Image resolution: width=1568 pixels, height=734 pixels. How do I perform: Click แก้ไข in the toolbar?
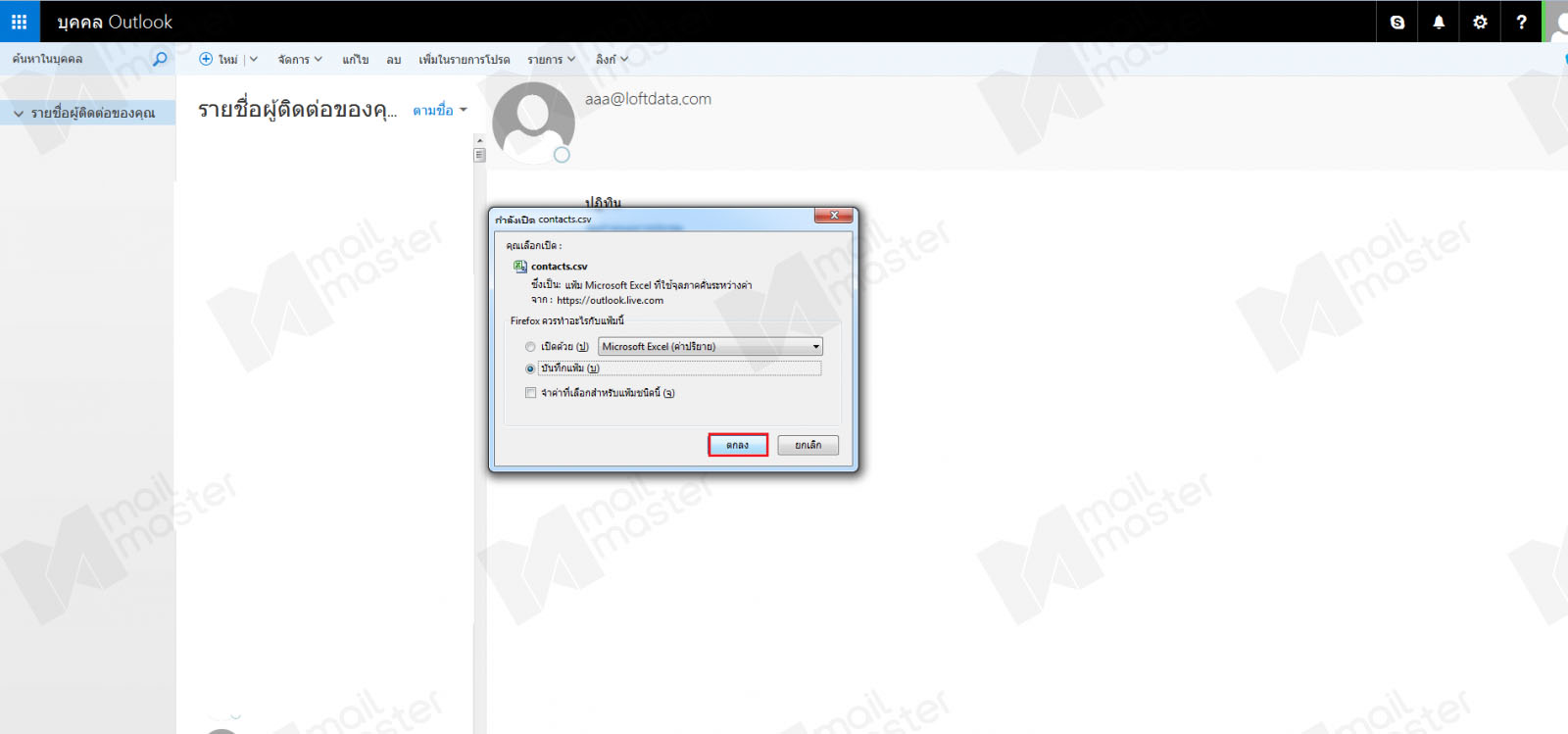click(x=356, y=60)
